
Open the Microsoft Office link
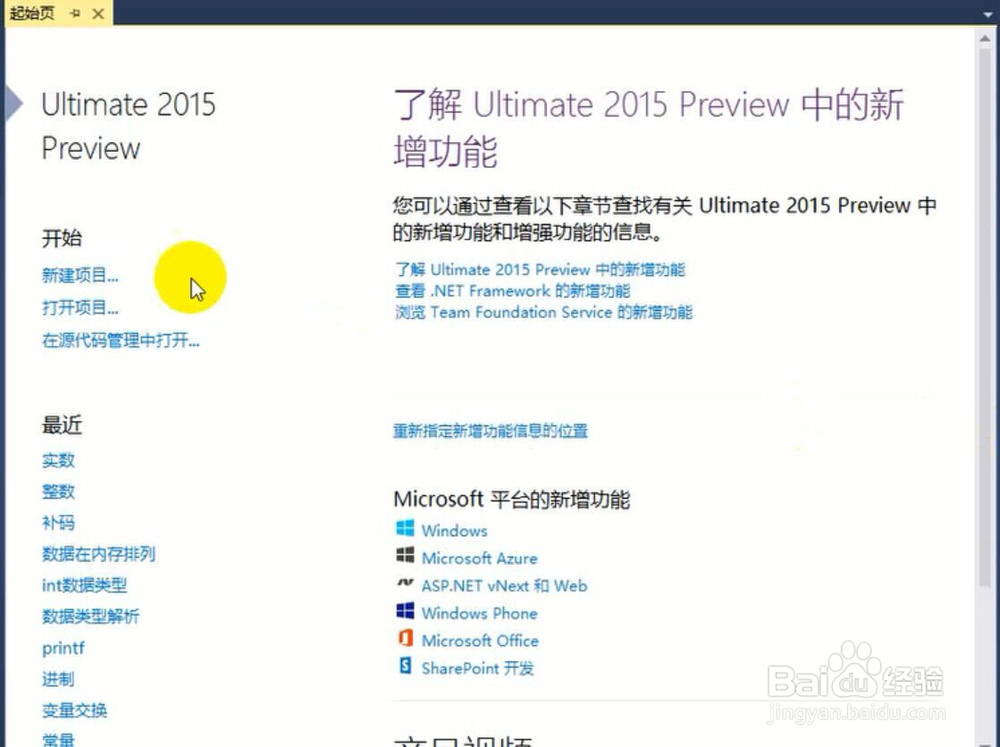(x=480, y=640)
